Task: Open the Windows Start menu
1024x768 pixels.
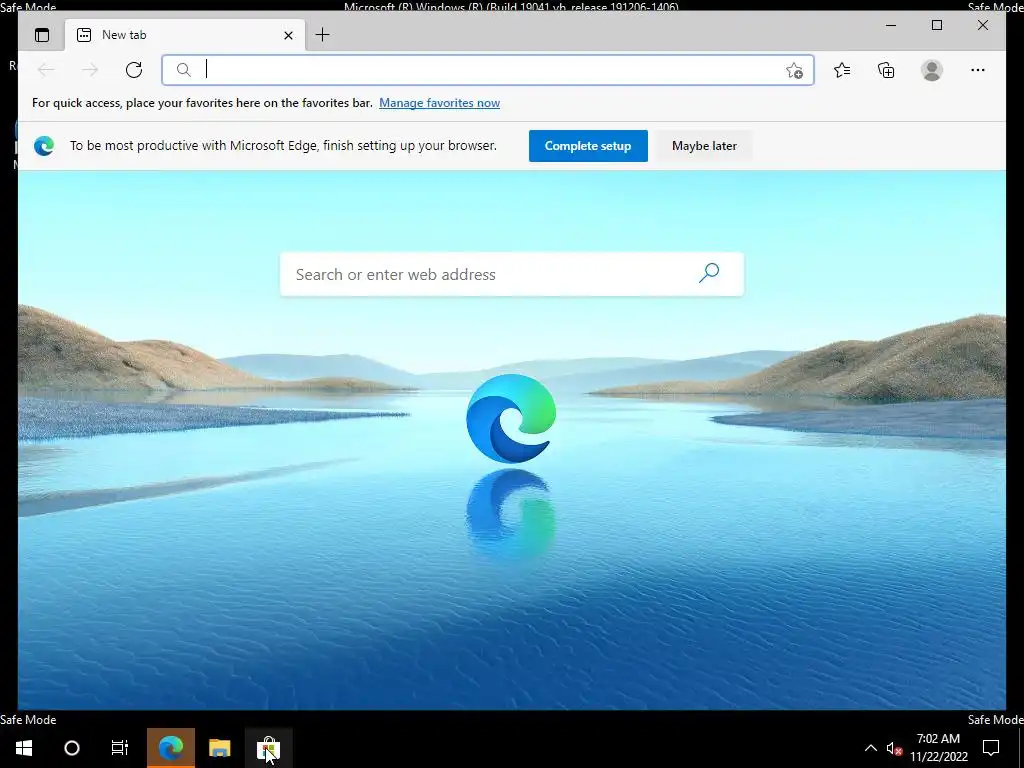Action: coord(24,748)
